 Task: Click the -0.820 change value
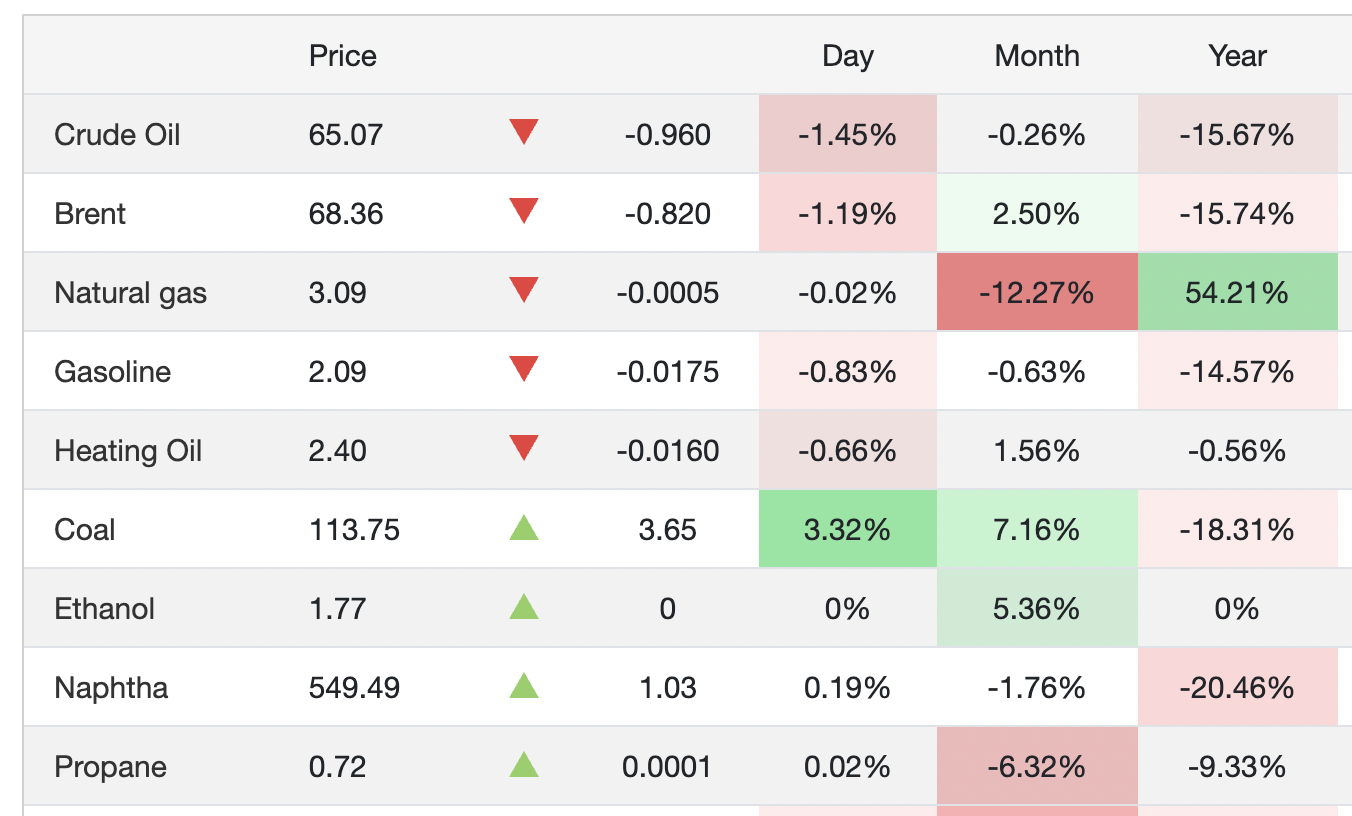pyautogui.click(x=667, y=213)
